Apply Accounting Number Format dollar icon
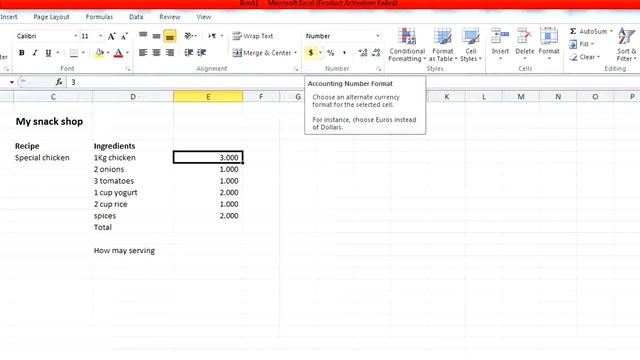Screen dimensions: 640x360 point(311,53)
